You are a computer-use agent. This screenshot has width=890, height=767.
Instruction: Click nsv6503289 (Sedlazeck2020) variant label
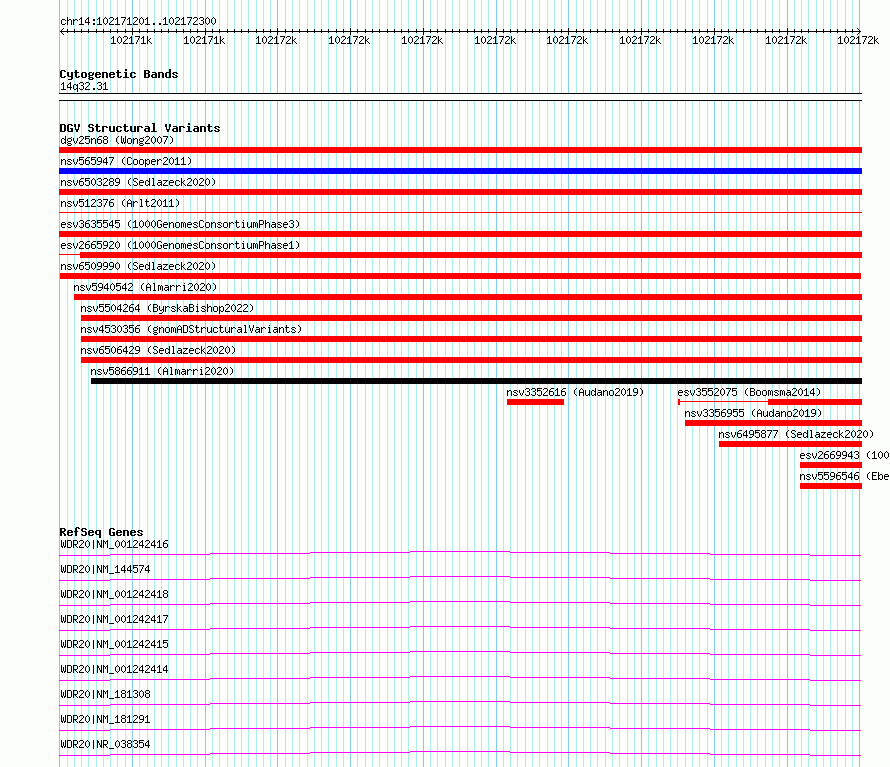[x=138, y=182]
